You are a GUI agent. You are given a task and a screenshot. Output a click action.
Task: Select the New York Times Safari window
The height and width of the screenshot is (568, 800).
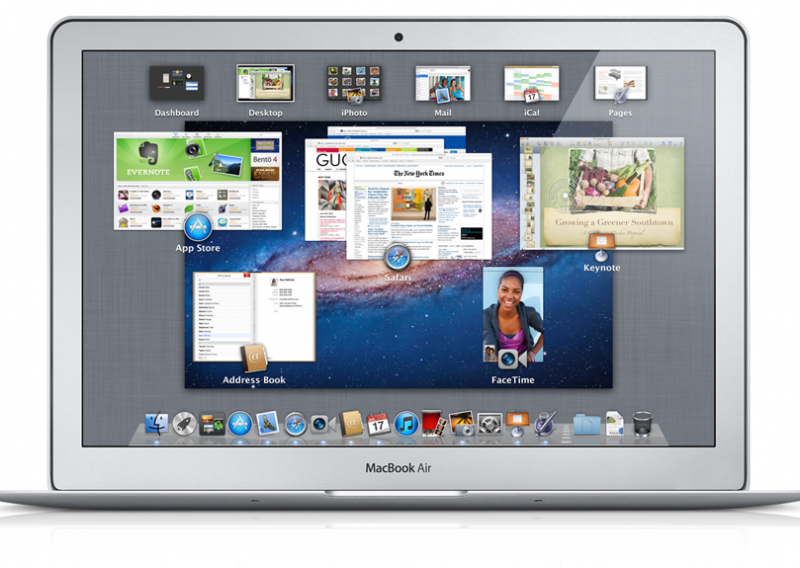click(x=419, y=206)
